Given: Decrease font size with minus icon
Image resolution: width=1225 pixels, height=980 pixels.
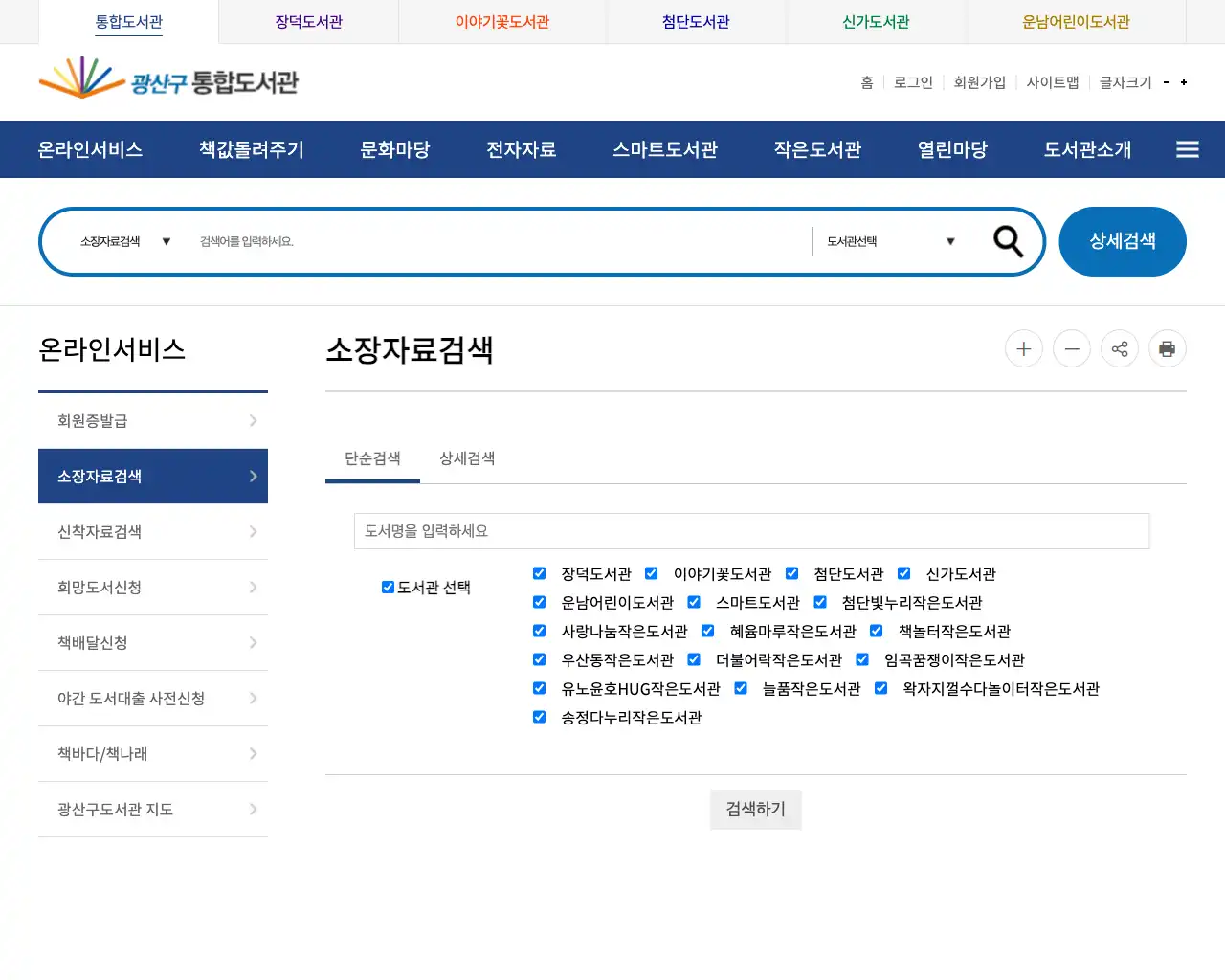Looking at the screenshot, I should (1167, 82).
